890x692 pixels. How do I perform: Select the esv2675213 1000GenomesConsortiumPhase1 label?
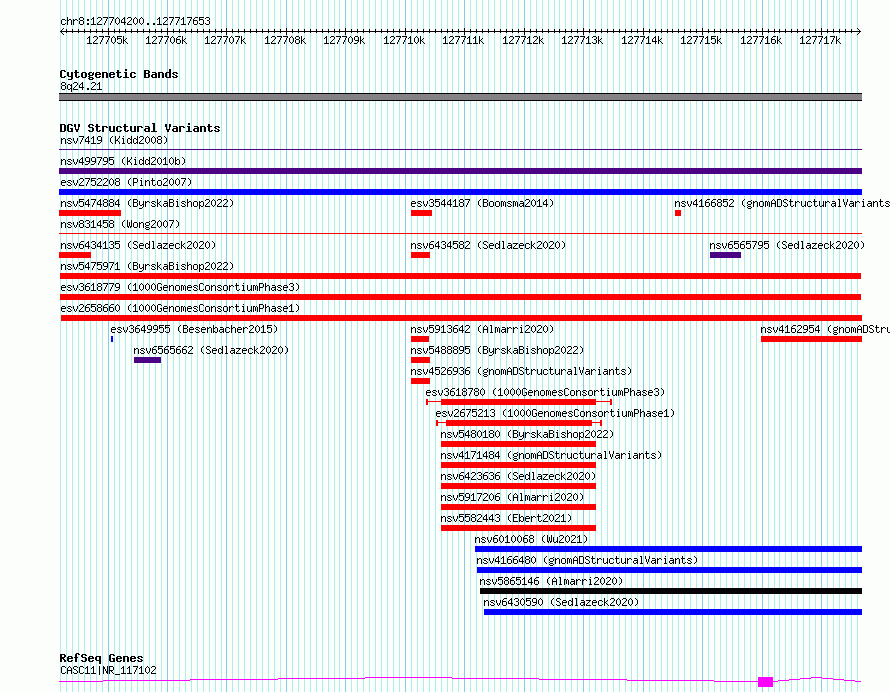555,413
